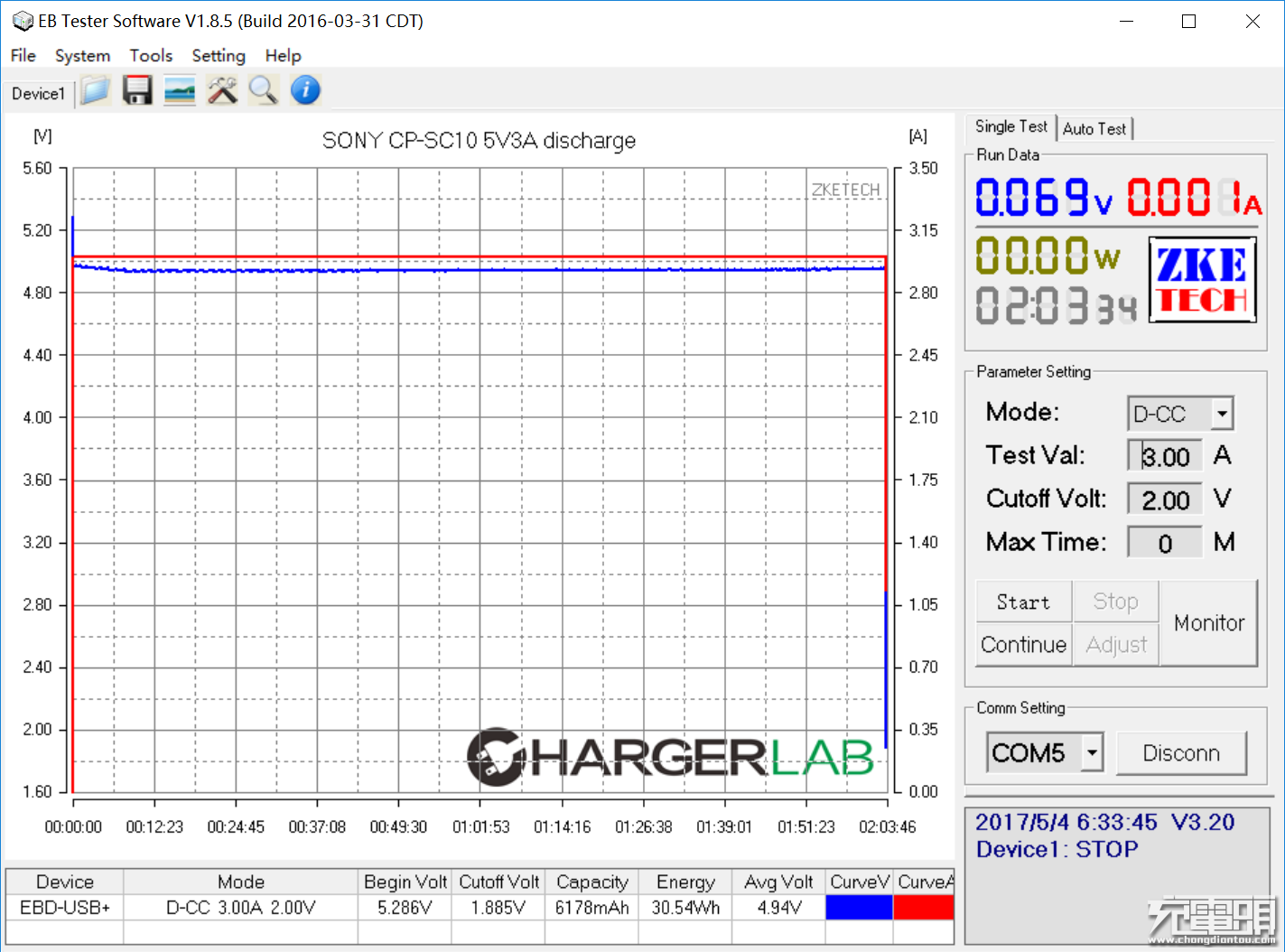Click the Continue button

1024,645
